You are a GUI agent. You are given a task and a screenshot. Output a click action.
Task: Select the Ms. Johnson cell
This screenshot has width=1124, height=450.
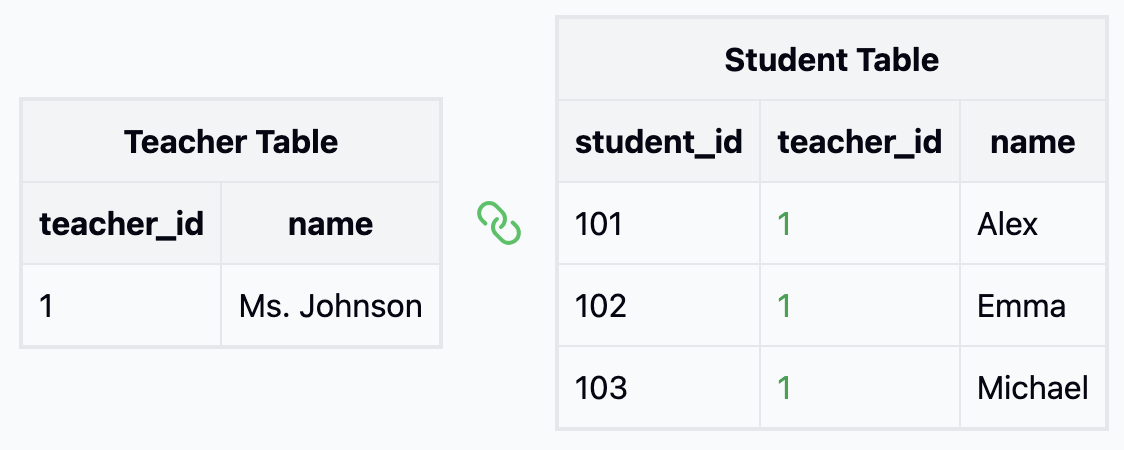pos(330,306)
